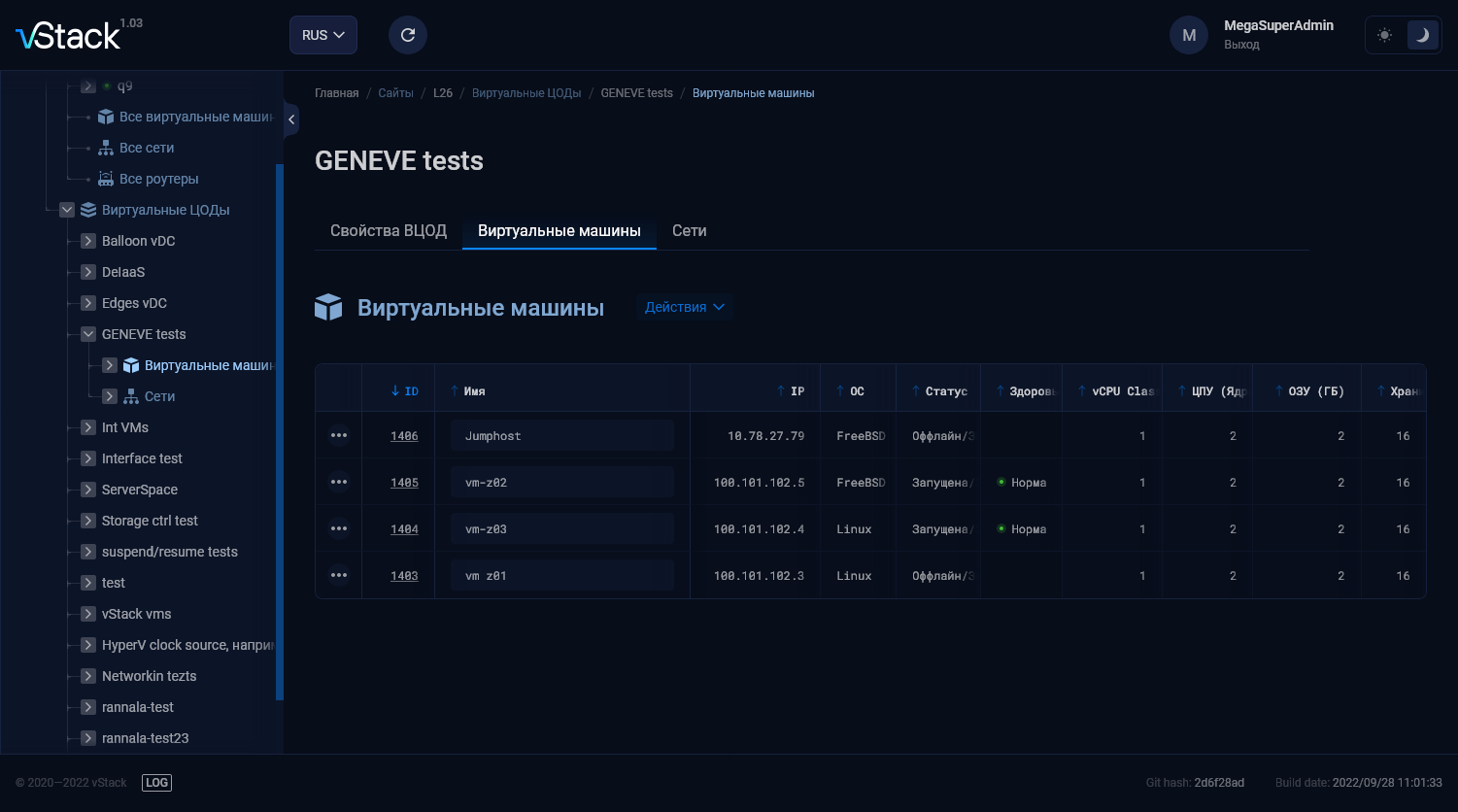Click the Виртуальные ЦОДы breadcrumb link
Screen dimensions: 1458x812
[526, 93]
